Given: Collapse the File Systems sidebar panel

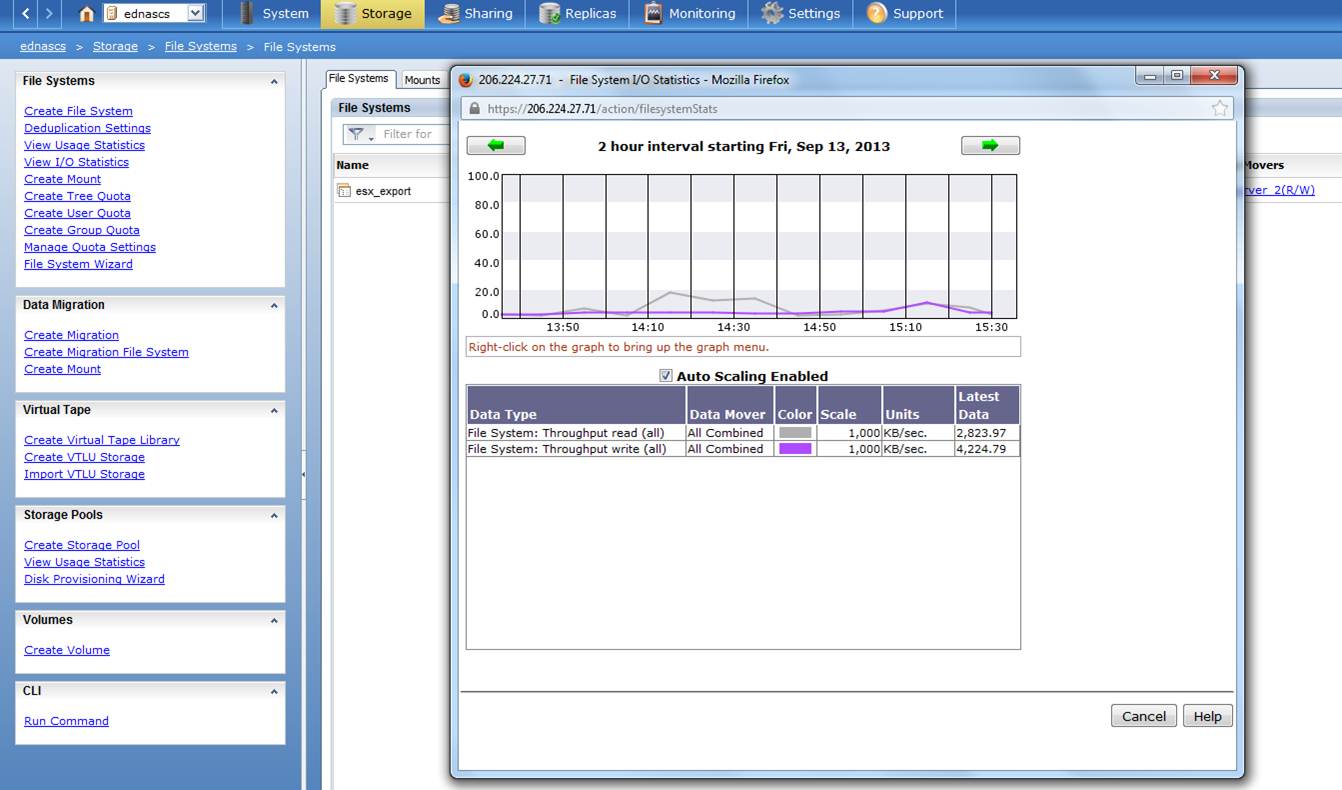Looking at the screenshot, I should [x=274, y=82].
